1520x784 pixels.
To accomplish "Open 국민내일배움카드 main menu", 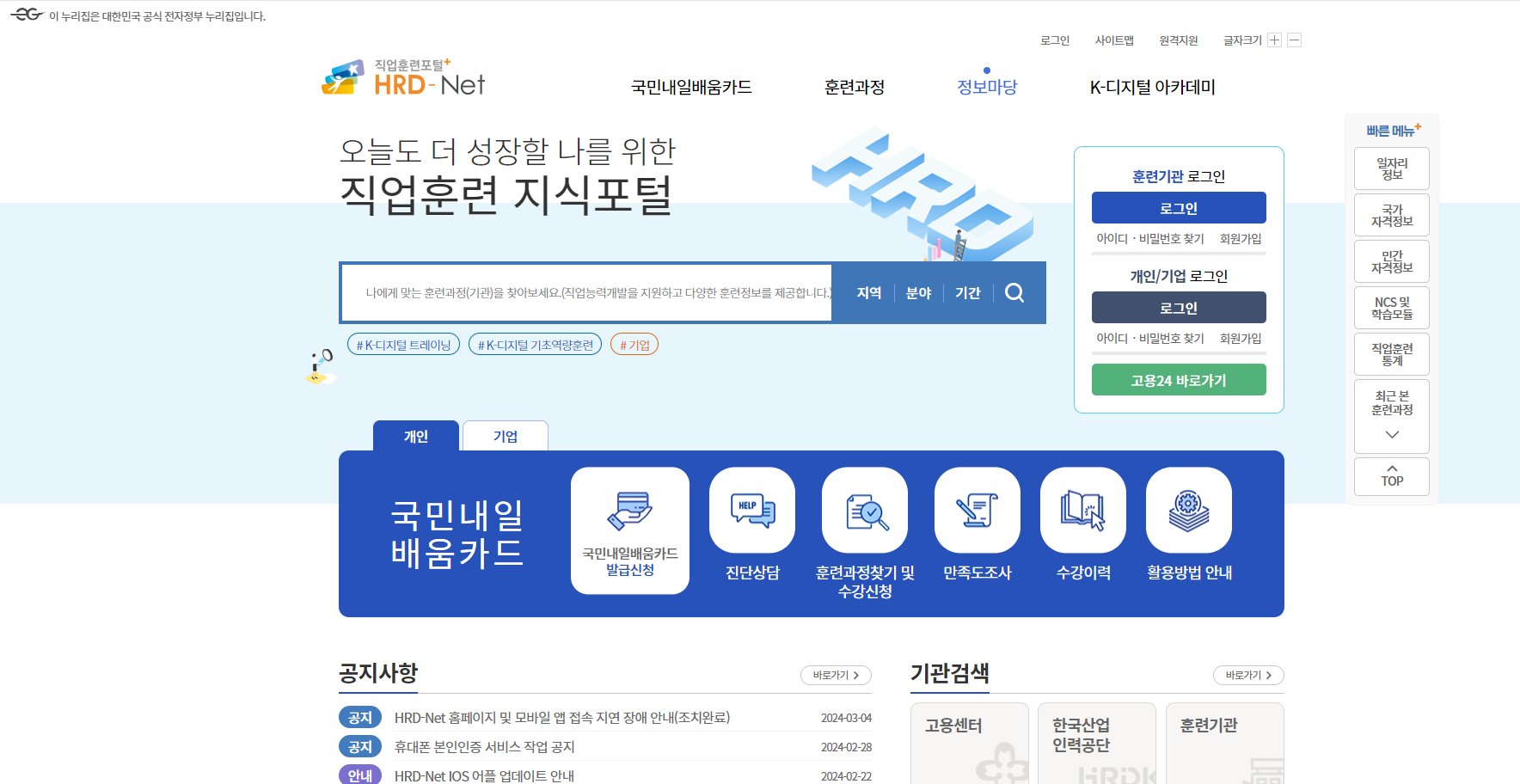I will click(691, 87).
